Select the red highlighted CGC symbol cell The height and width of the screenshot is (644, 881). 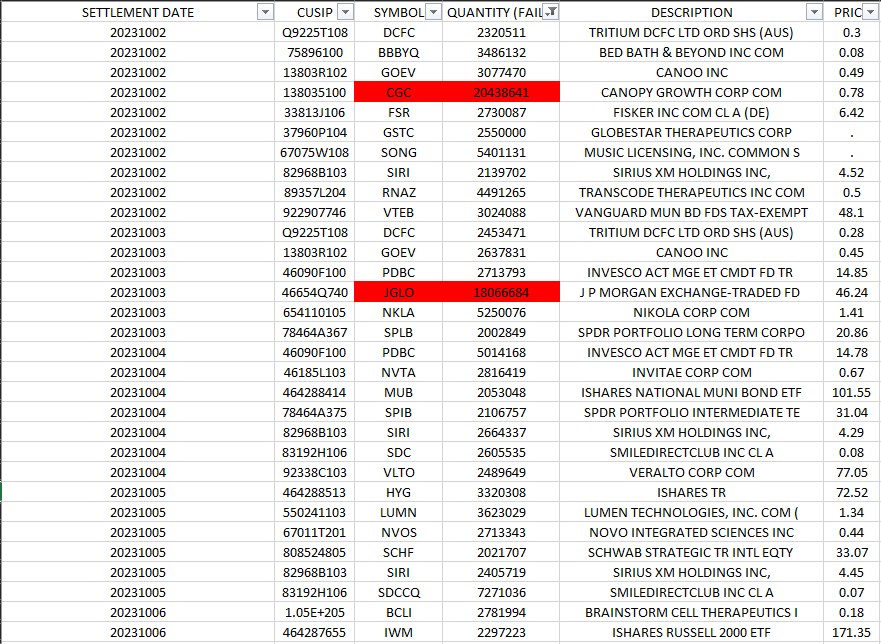(398, 92)
